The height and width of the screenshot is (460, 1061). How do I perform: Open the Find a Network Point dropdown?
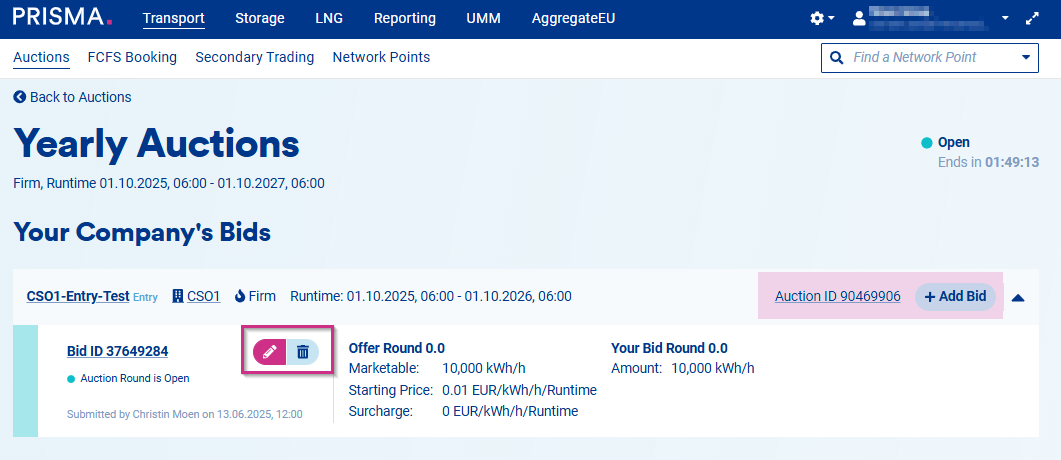(1025, 58)
